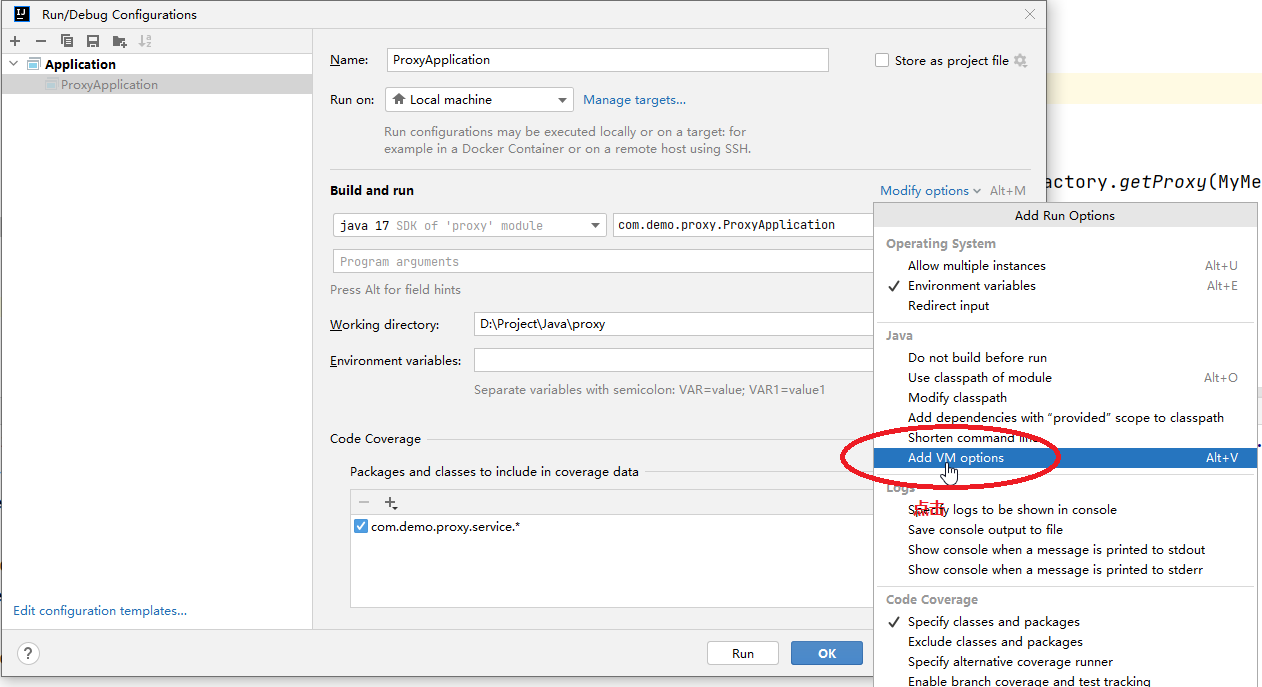The width and height of the screenshot is (1262, 687).
Task: Uncheck com.demo.proxy.service.* coverage entry
Action: click(x=361, y=527)
